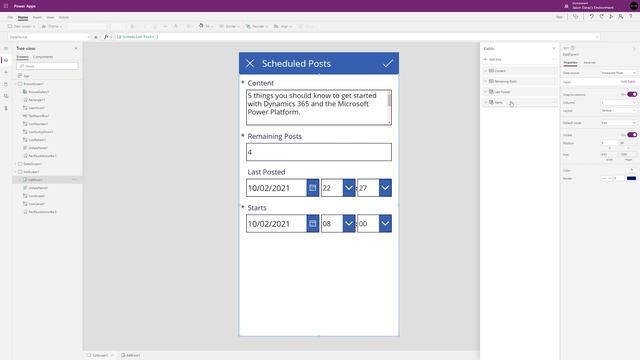The image size is (640, 360).
Task: Open the App checker stethoscope icon
Action: [576, 16]
